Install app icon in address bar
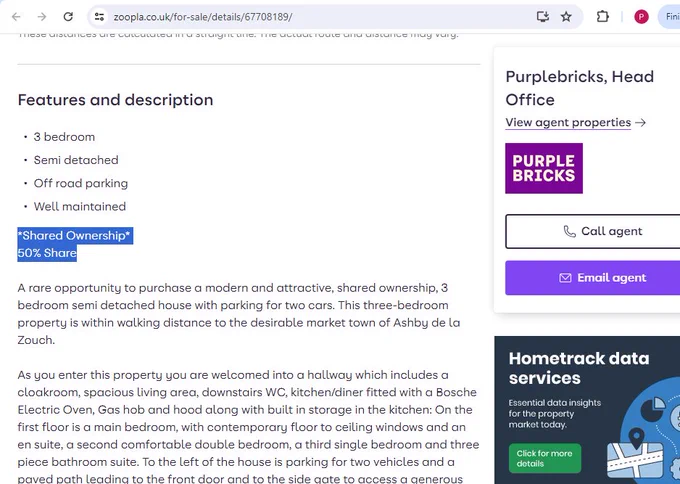Screen dimensions: 680x484 coord(543,17)
